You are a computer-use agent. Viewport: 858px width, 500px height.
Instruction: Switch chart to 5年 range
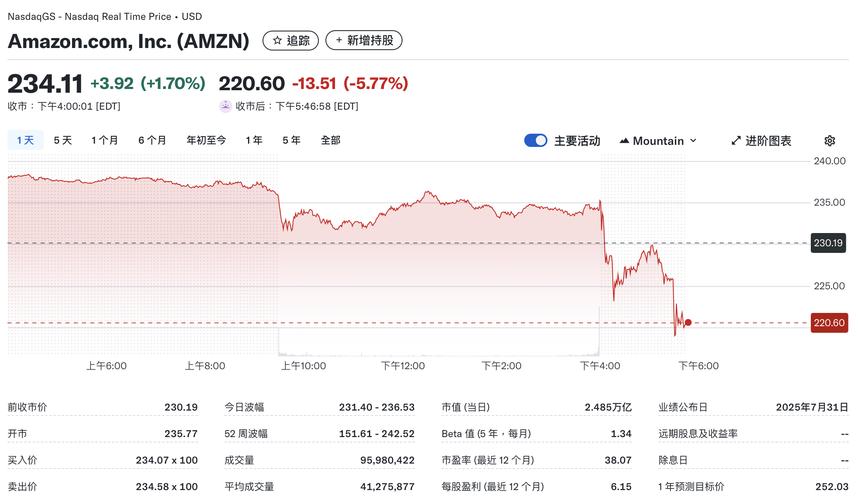pyautogui.click(x=291, y=141)
